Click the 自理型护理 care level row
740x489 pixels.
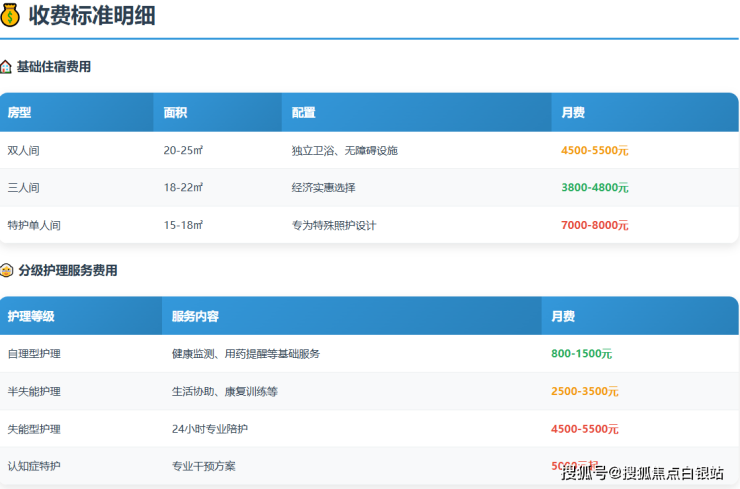(x=34, y=354)
